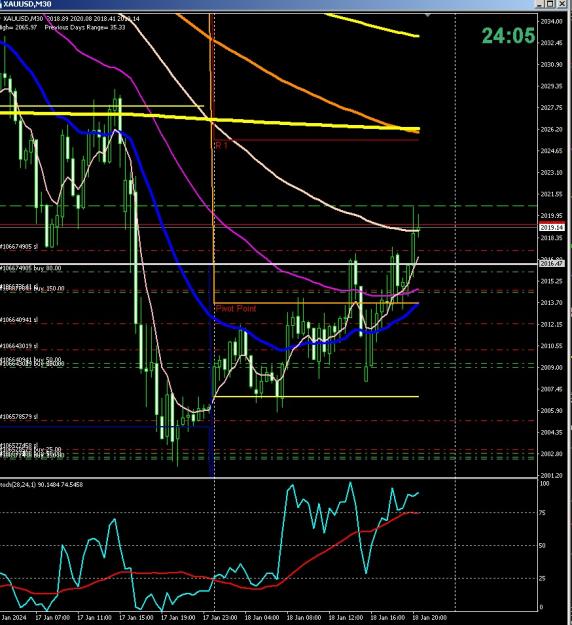Click the 17 Jan 23:00 time axis label
Screen dimensions: 572x625
[220, 617]
